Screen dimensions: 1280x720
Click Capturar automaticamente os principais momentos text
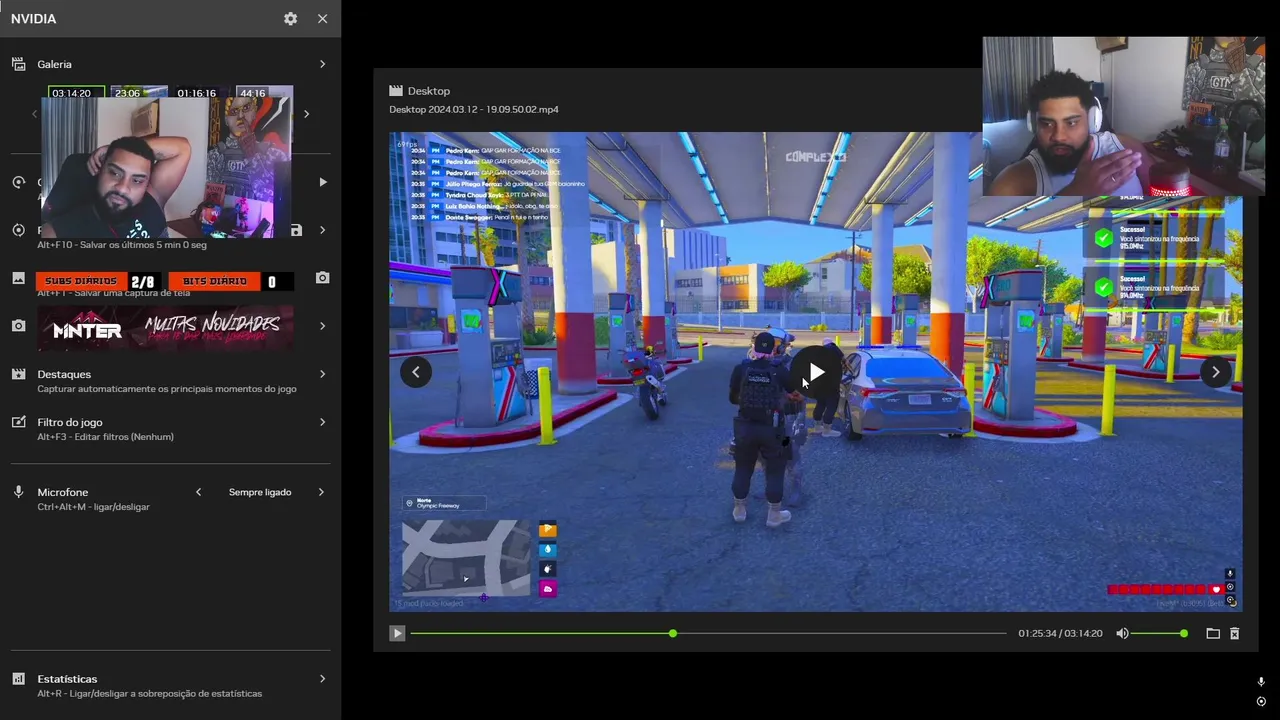167,389
